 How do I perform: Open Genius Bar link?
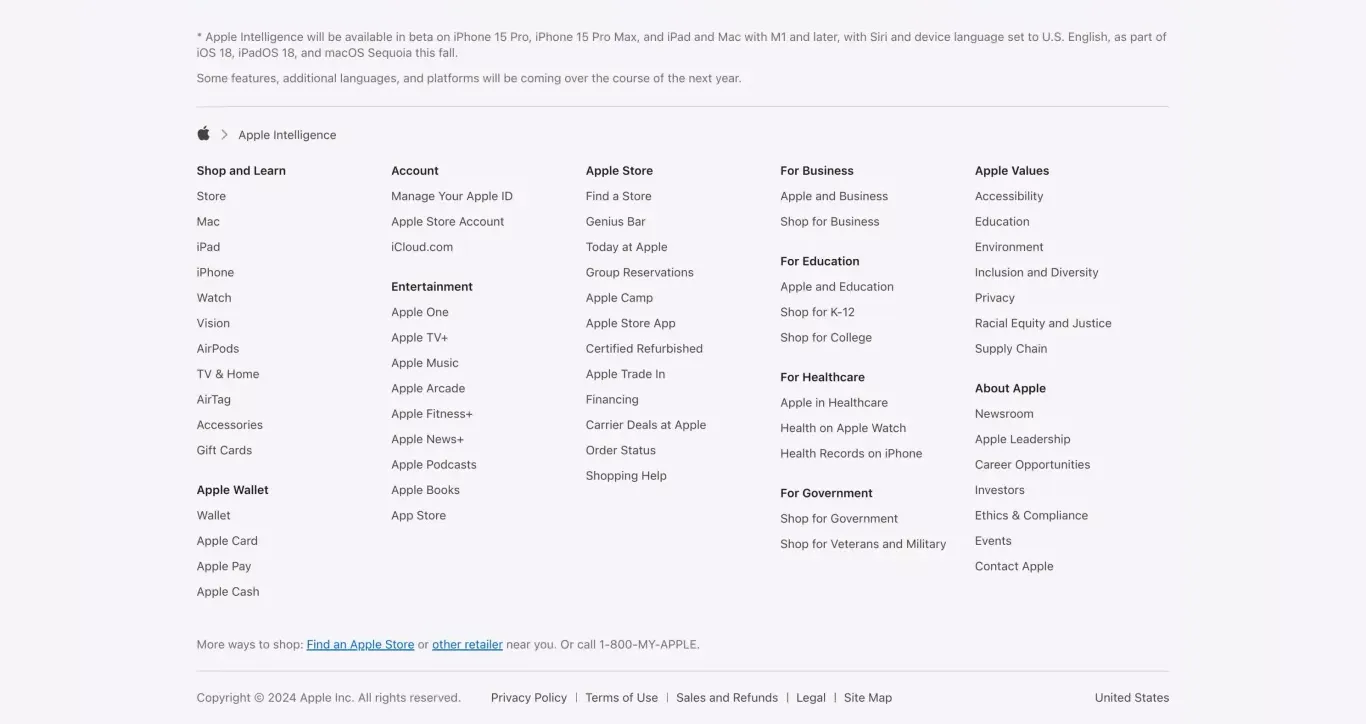616,222
